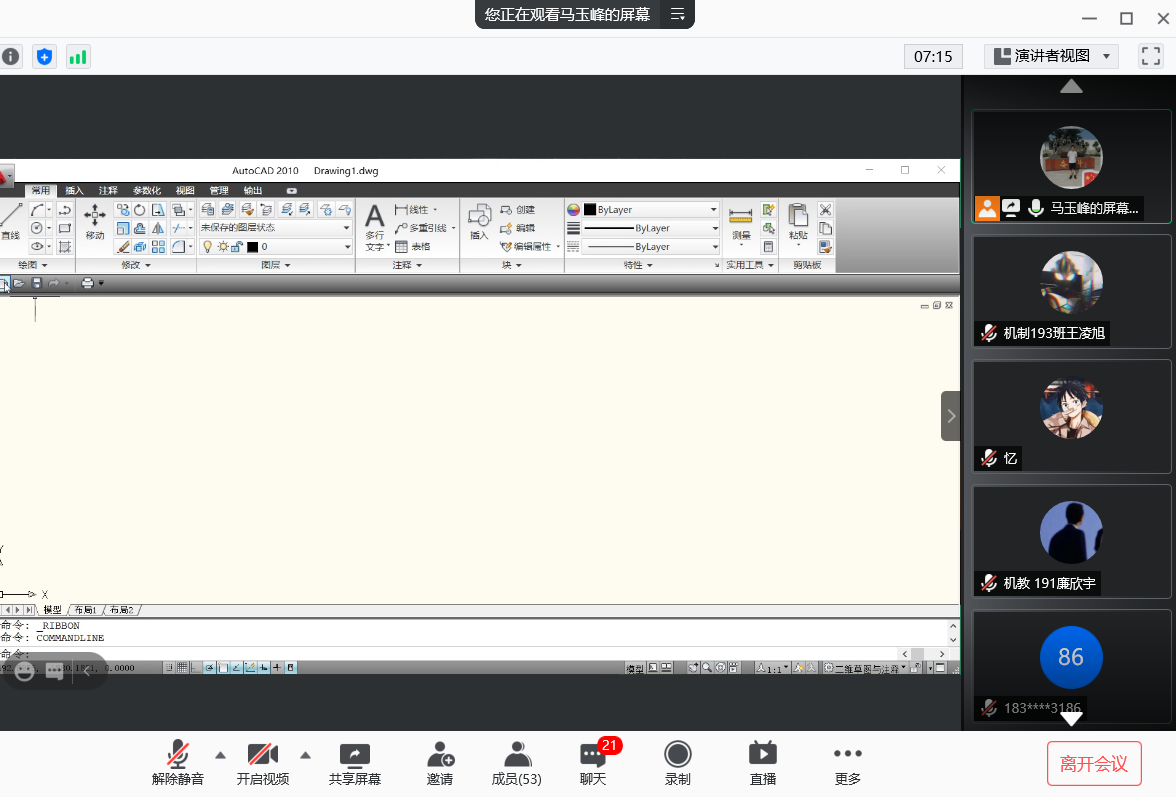Expand audio options arrow beside 解除静音
Screen dimensions: 1176x797
pos(221,755)
